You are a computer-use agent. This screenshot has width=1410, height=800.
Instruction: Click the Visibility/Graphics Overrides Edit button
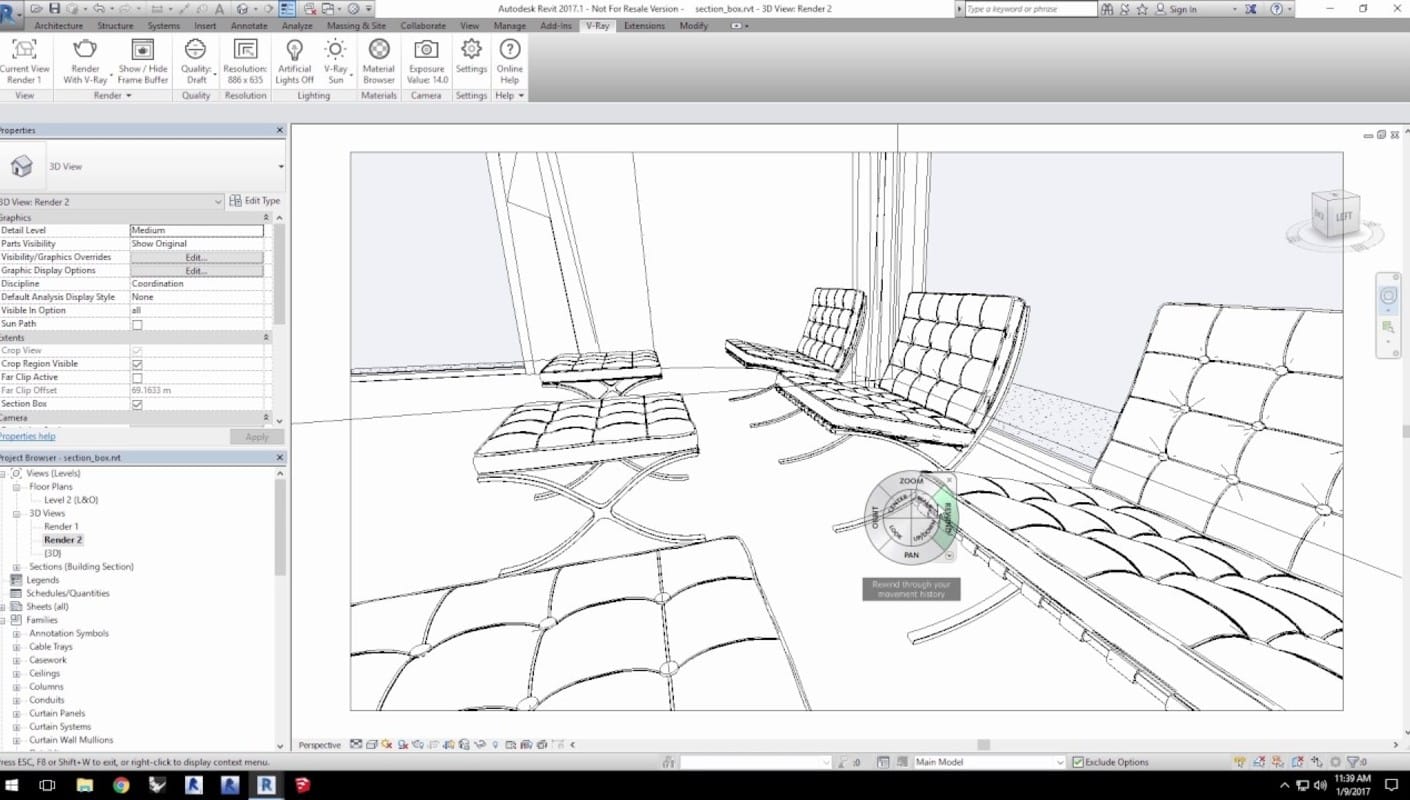(196, 257)
